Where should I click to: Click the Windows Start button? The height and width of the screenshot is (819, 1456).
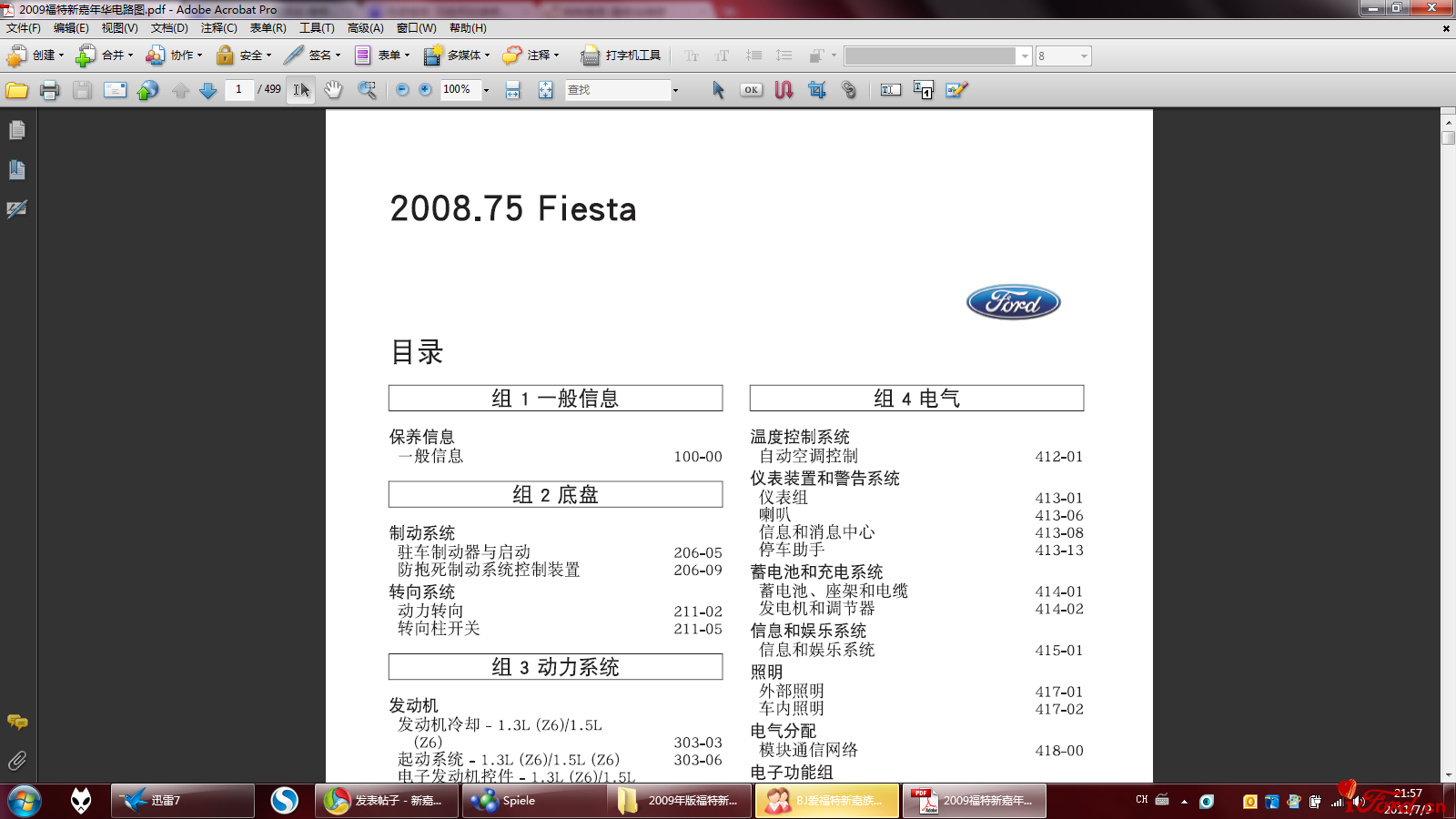pos(25,801)
